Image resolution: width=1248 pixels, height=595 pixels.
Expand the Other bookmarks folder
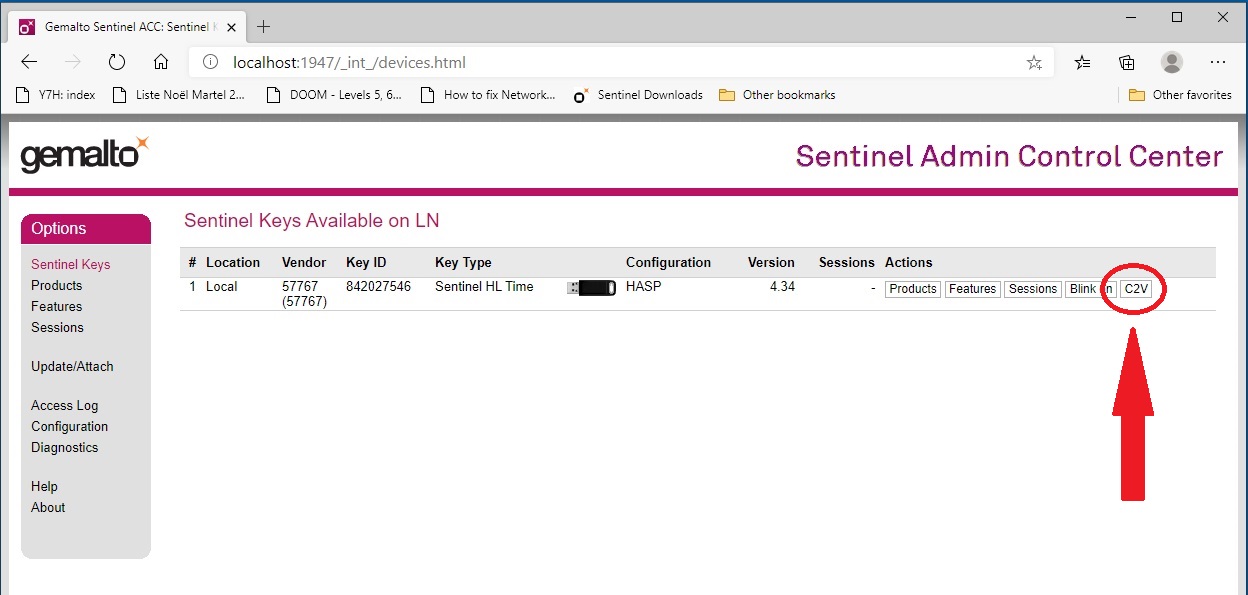click(x=777, y=95)
